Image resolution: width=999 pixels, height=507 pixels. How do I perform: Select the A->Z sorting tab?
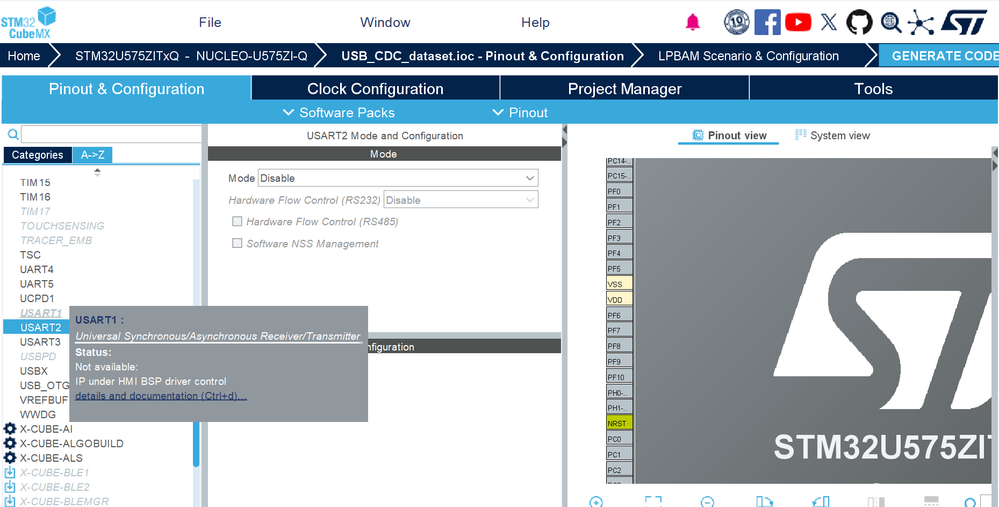(x=92, y=155)
